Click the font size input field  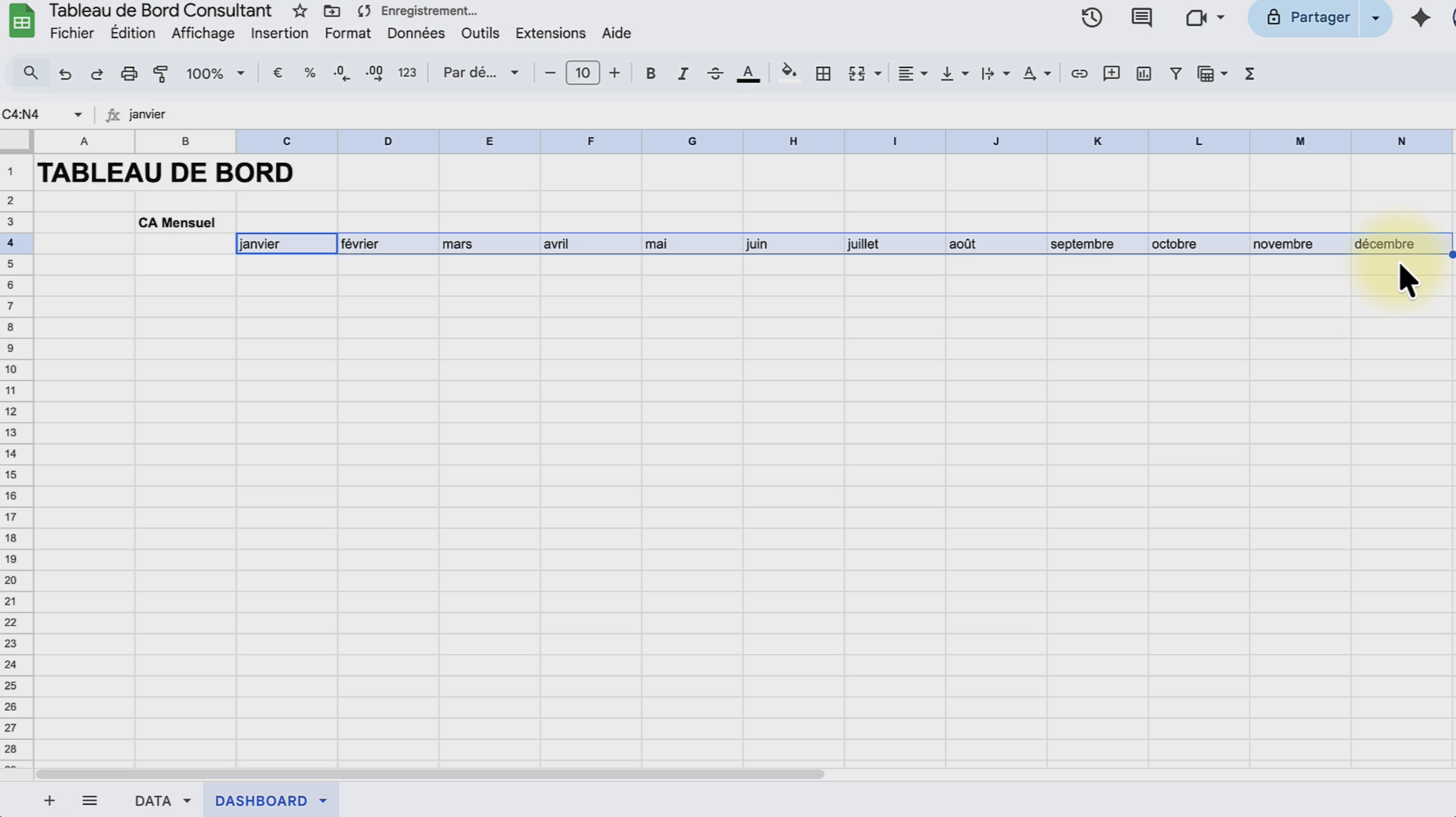tap(582, 73)
